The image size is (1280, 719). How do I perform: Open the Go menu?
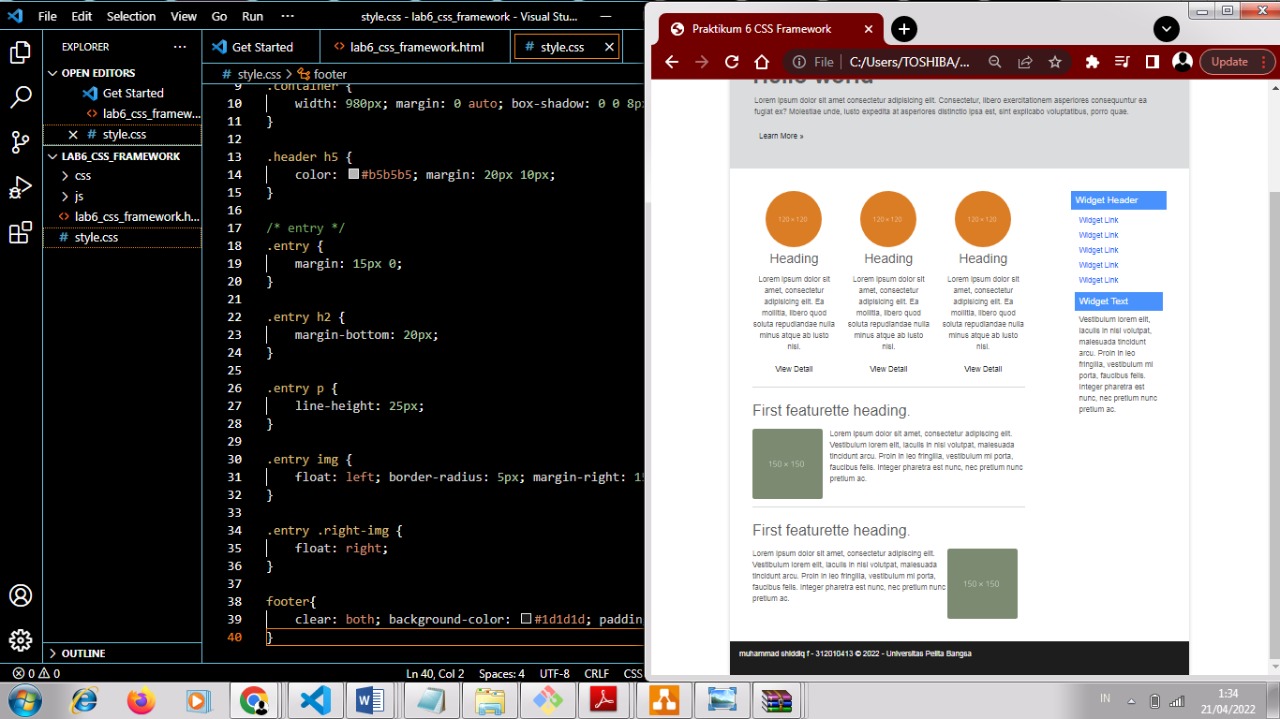click(x=219, y=16)
